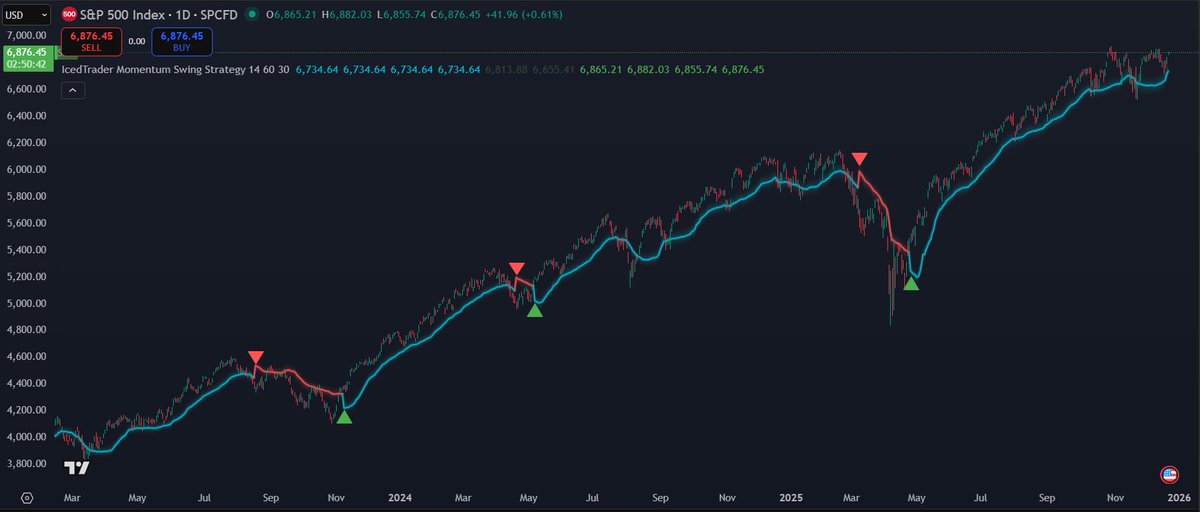This screenshot has width=1200, height=512.
Task: Click the 5,000.00 price scale label
Action: 25,303
